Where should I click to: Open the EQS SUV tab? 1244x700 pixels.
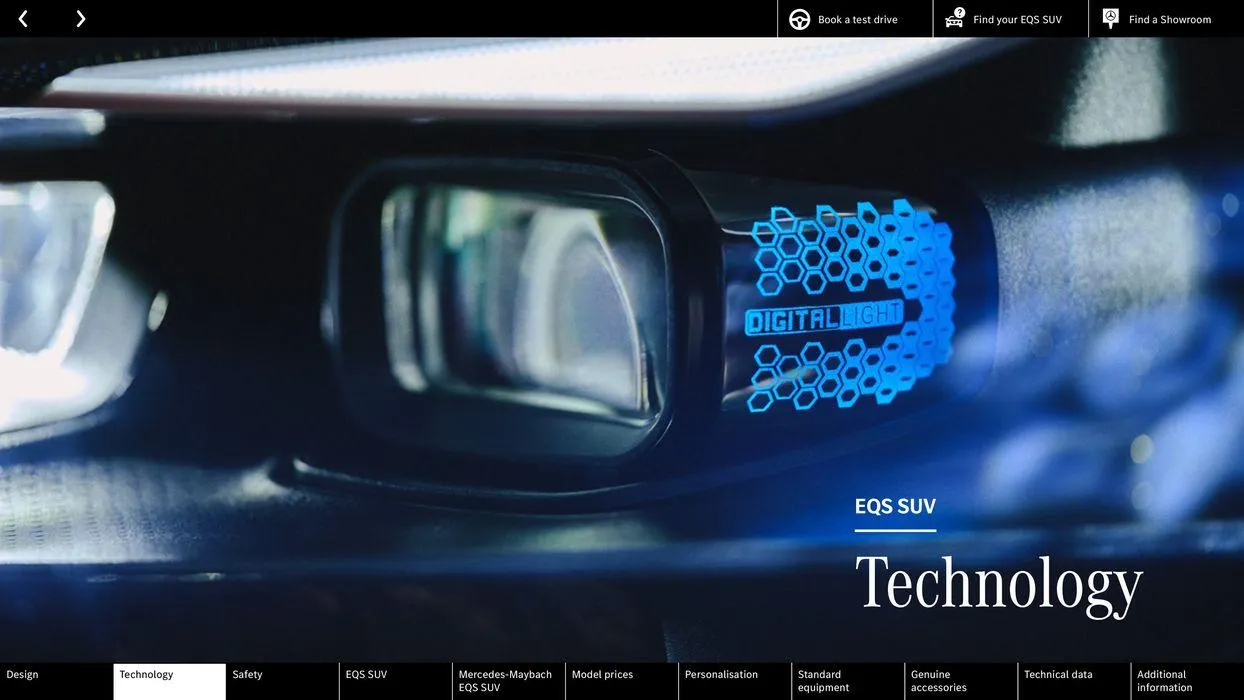[x=396, y=681]
